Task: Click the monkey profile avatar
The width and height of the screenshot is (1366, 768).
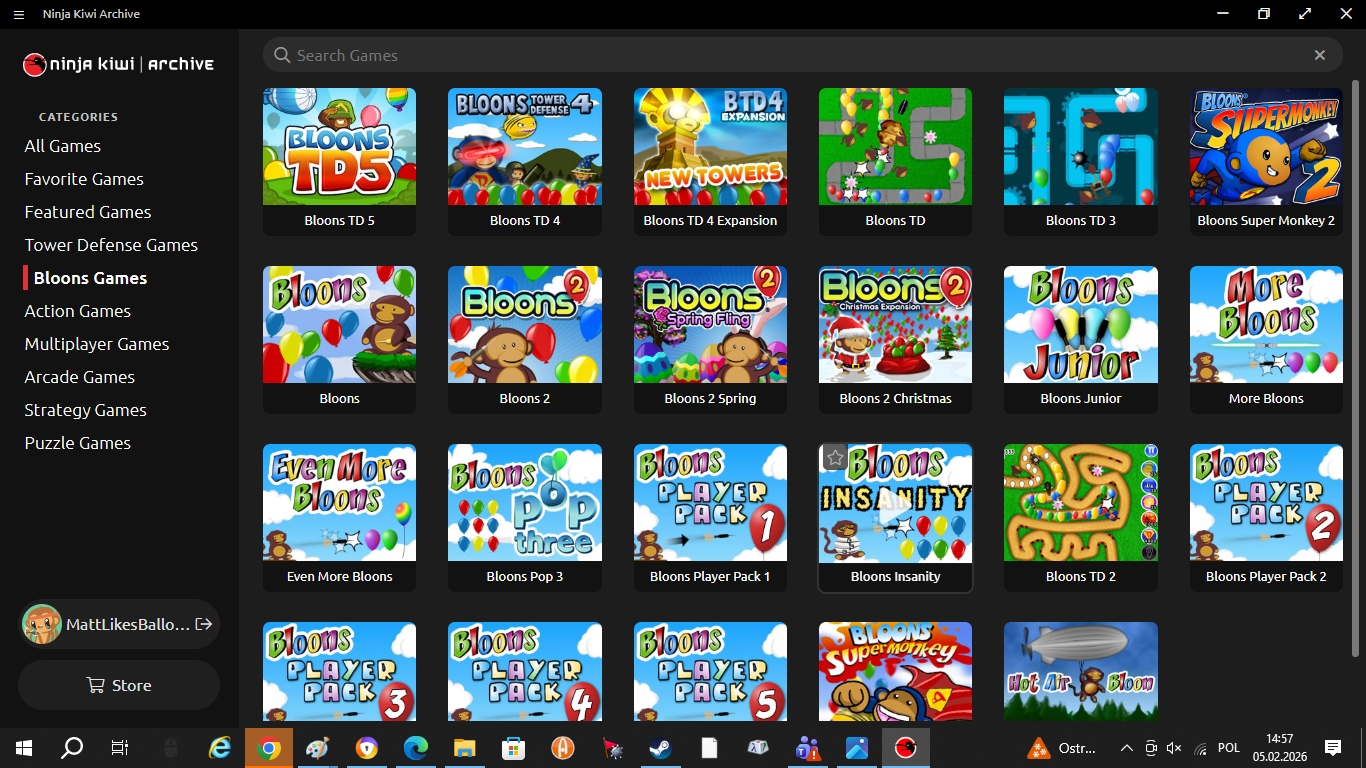Action: pyautogui.click(x=42, y=624)
